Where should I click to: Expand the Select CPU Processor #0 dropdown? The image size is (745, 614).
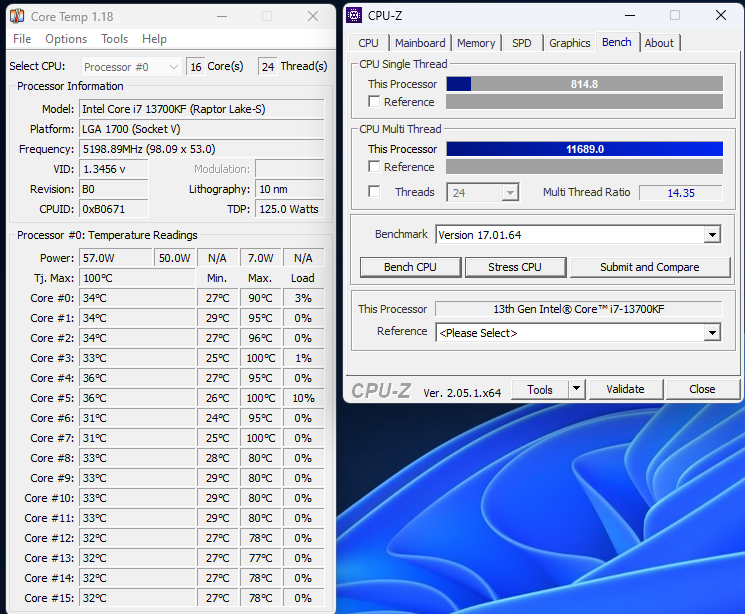pyautogui.click(x=132, y=67)
